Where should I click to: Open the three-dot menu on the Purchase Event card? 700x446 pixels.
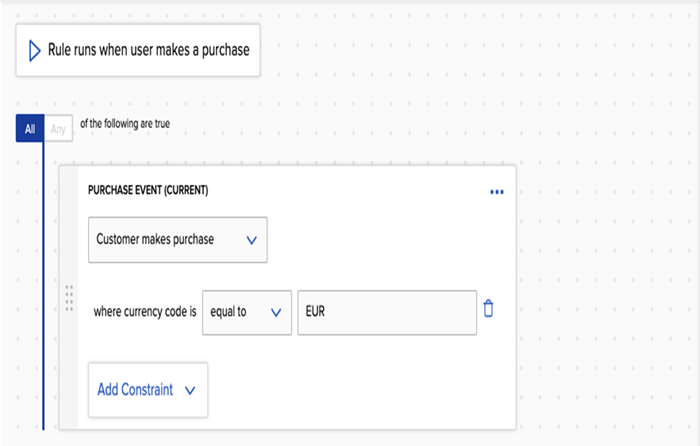click(497, 192)
